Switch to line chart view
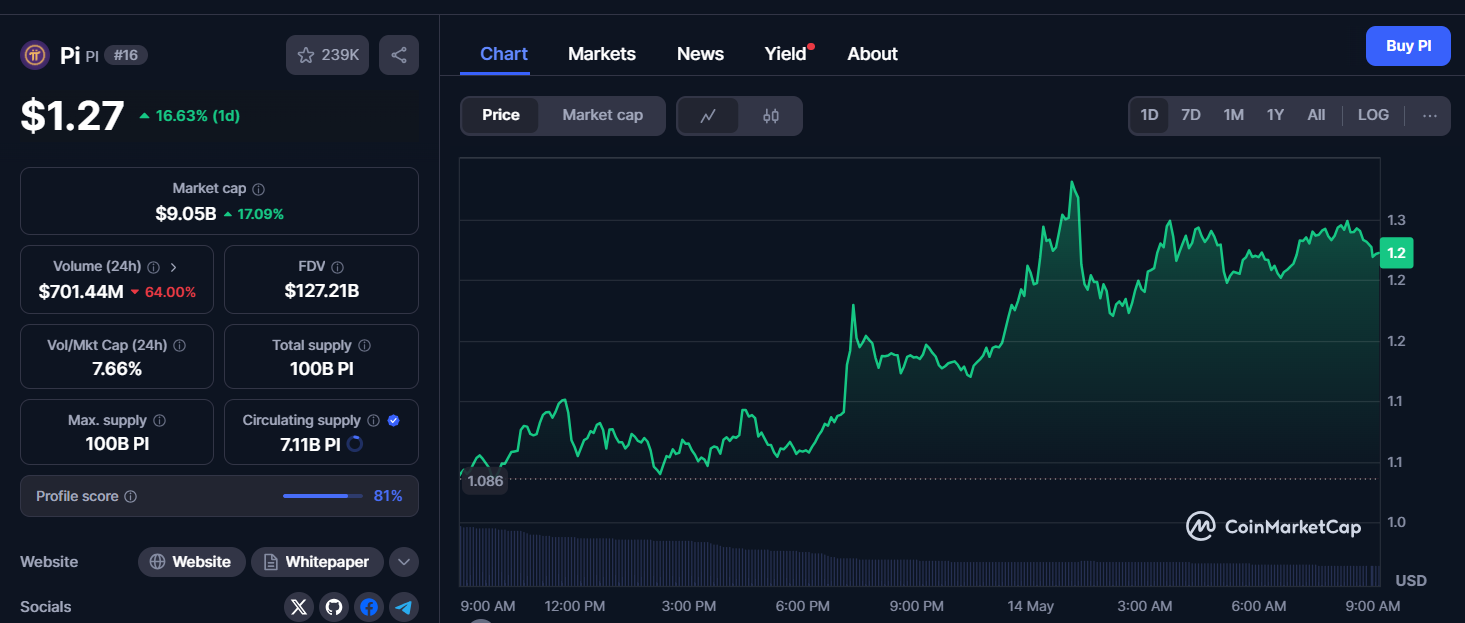 click(708, 116)
